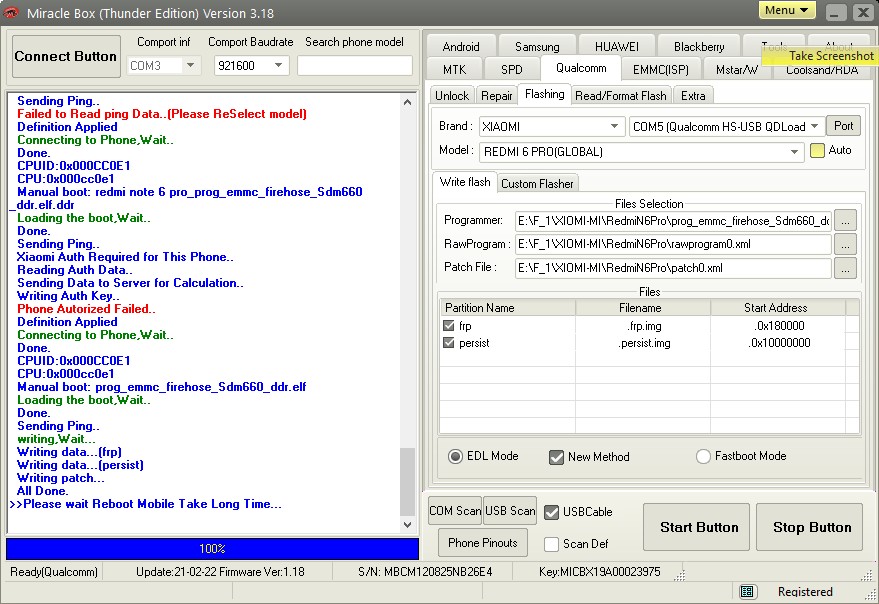Switch to the MTK tab
879x604 pixels.
455,70
